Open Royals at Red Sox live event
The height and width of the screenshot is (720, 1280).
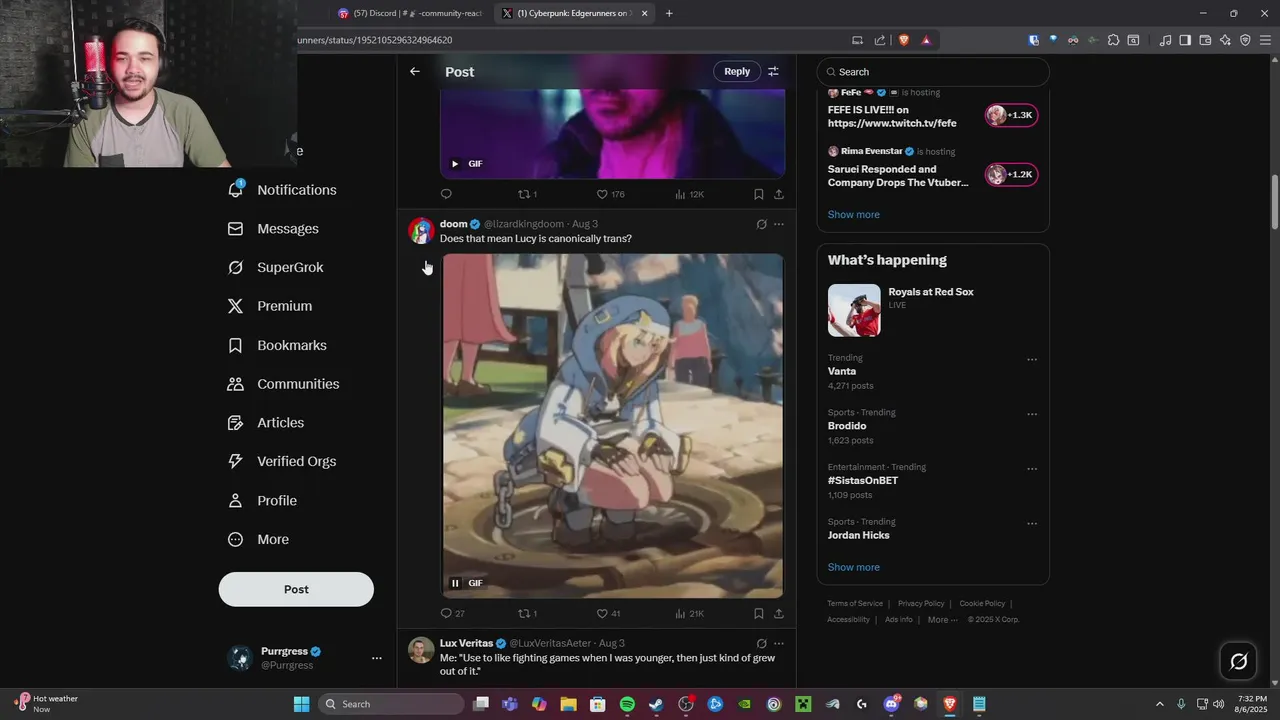pos(933,310)
